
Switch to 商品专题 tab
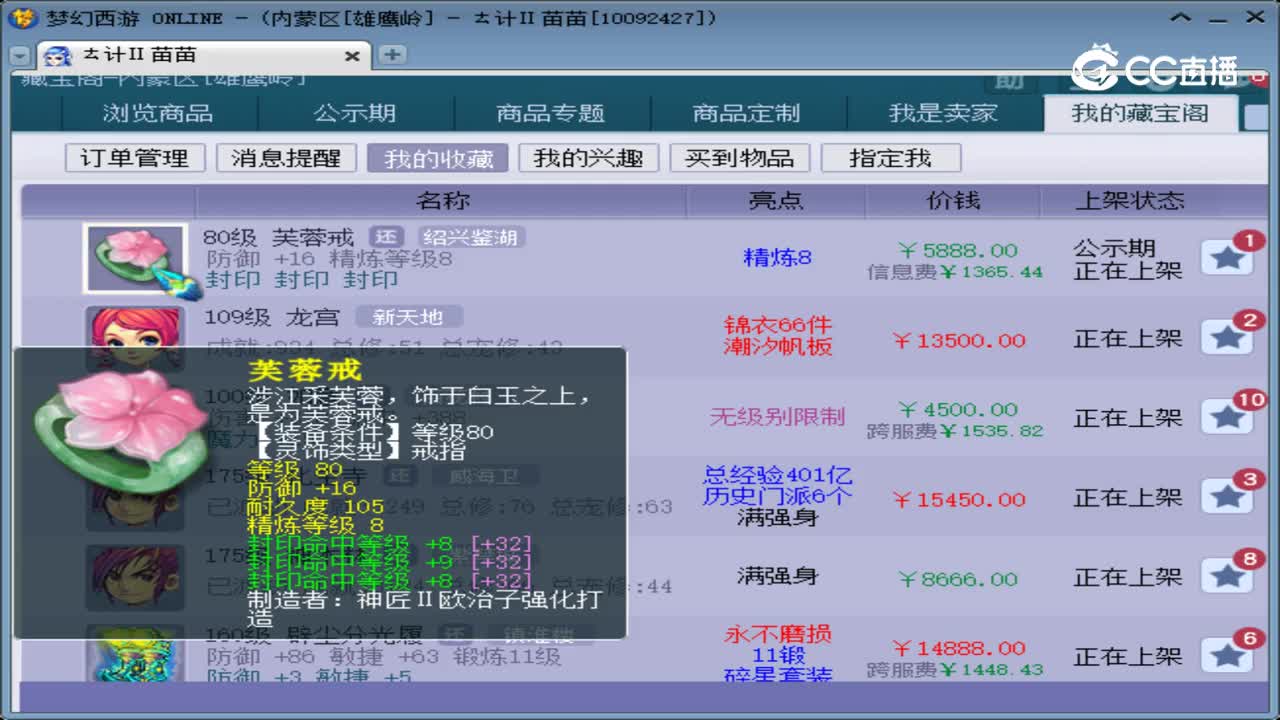tap(551, 114)
